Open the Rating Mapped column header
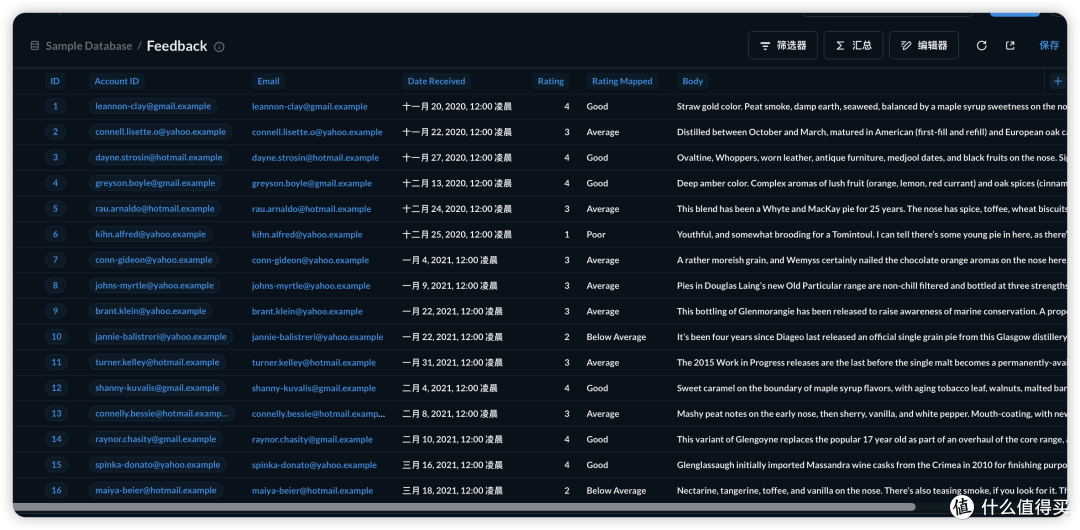This screenshot has width=1080, height=530. click(x=622, y=81)
